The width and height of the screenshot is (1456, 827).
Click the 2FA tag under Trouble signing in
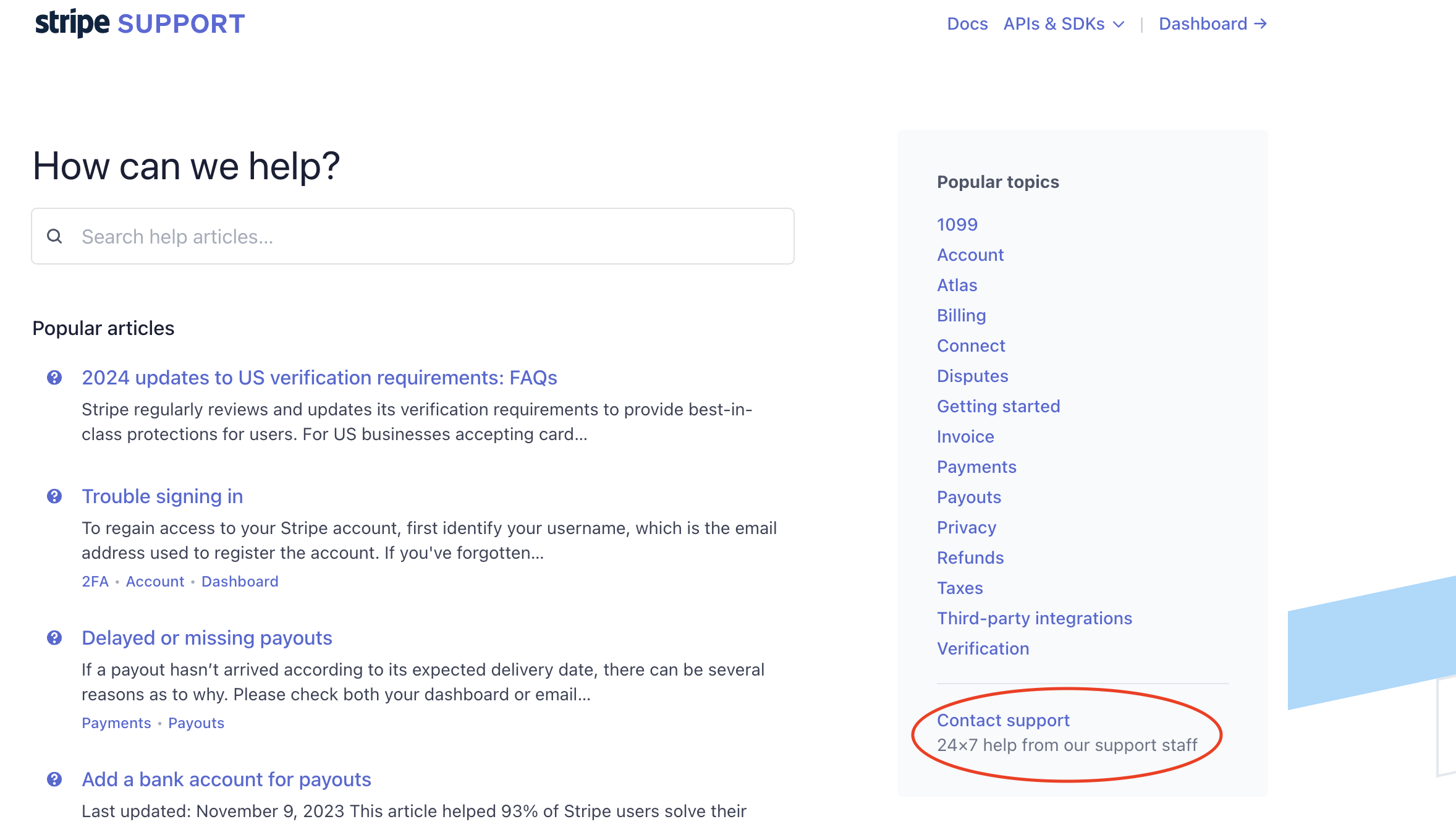tap(95, 582)
